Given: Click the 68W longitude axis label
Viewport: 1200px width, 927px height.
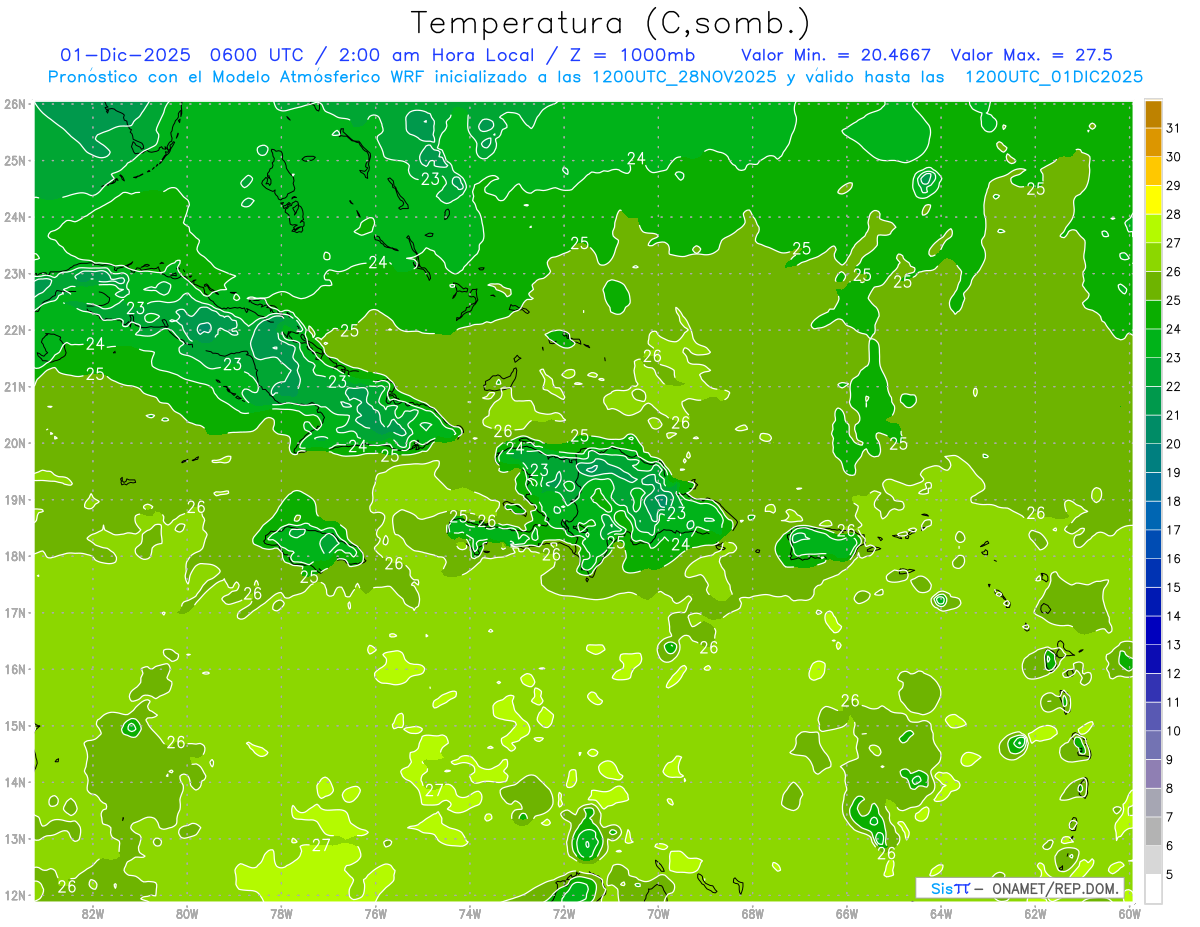Looking at the screenshot, I should click(x=753, y=913).
